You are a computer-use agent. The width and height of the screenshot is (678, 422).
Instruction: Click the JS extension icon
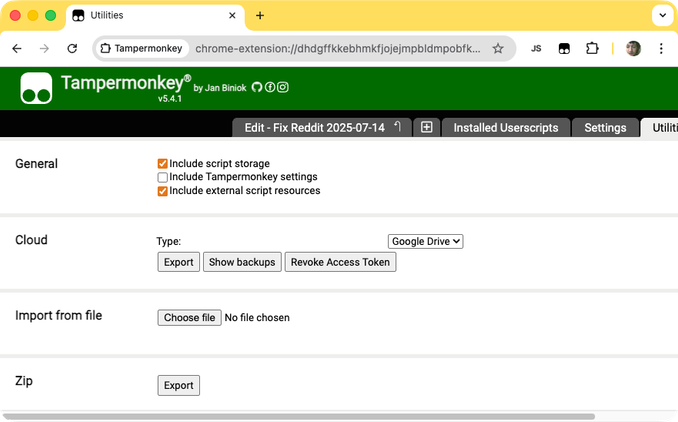point(536,48)
